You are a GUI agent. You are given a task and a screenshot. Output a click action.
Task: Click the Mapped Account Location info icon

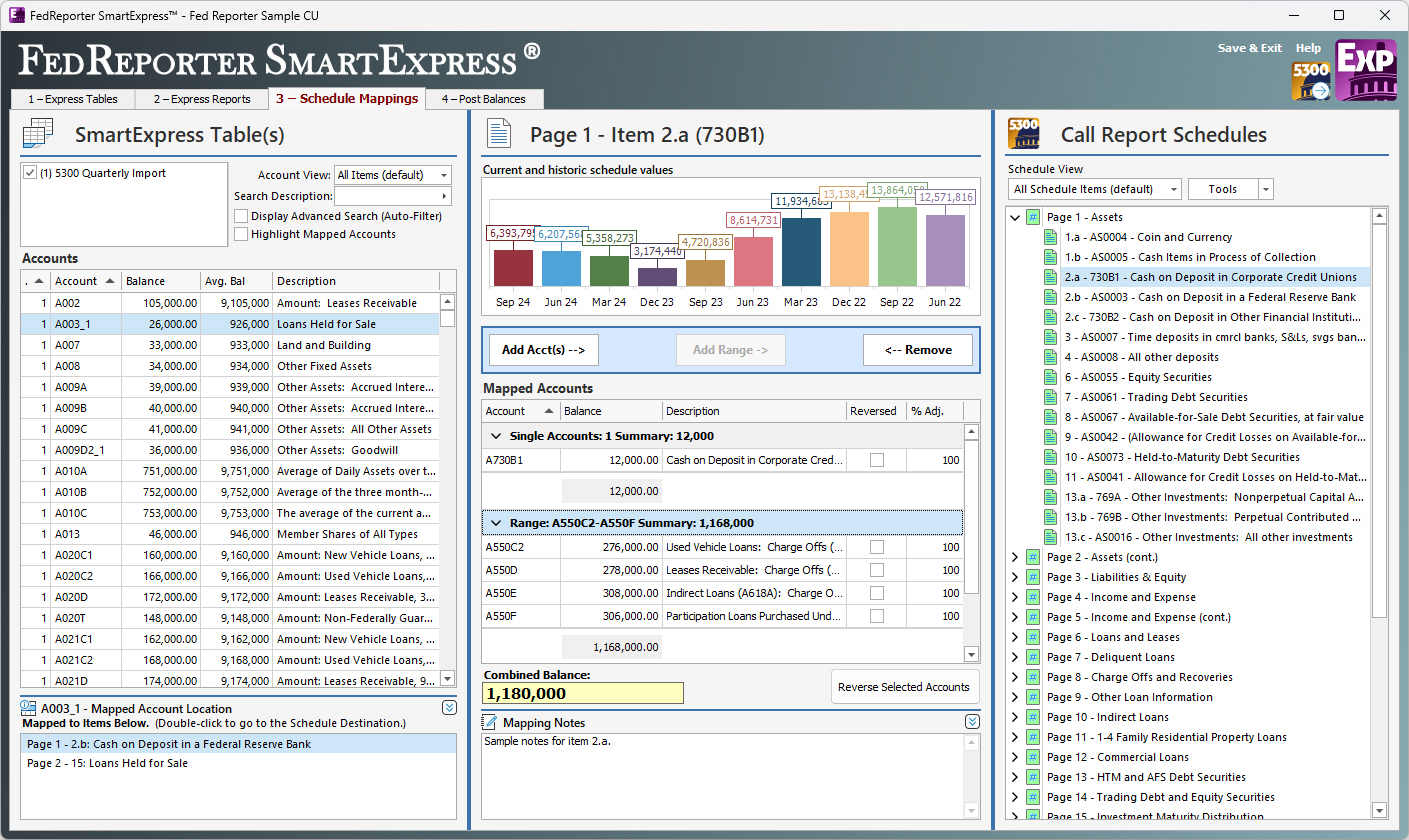pos(29,708)
